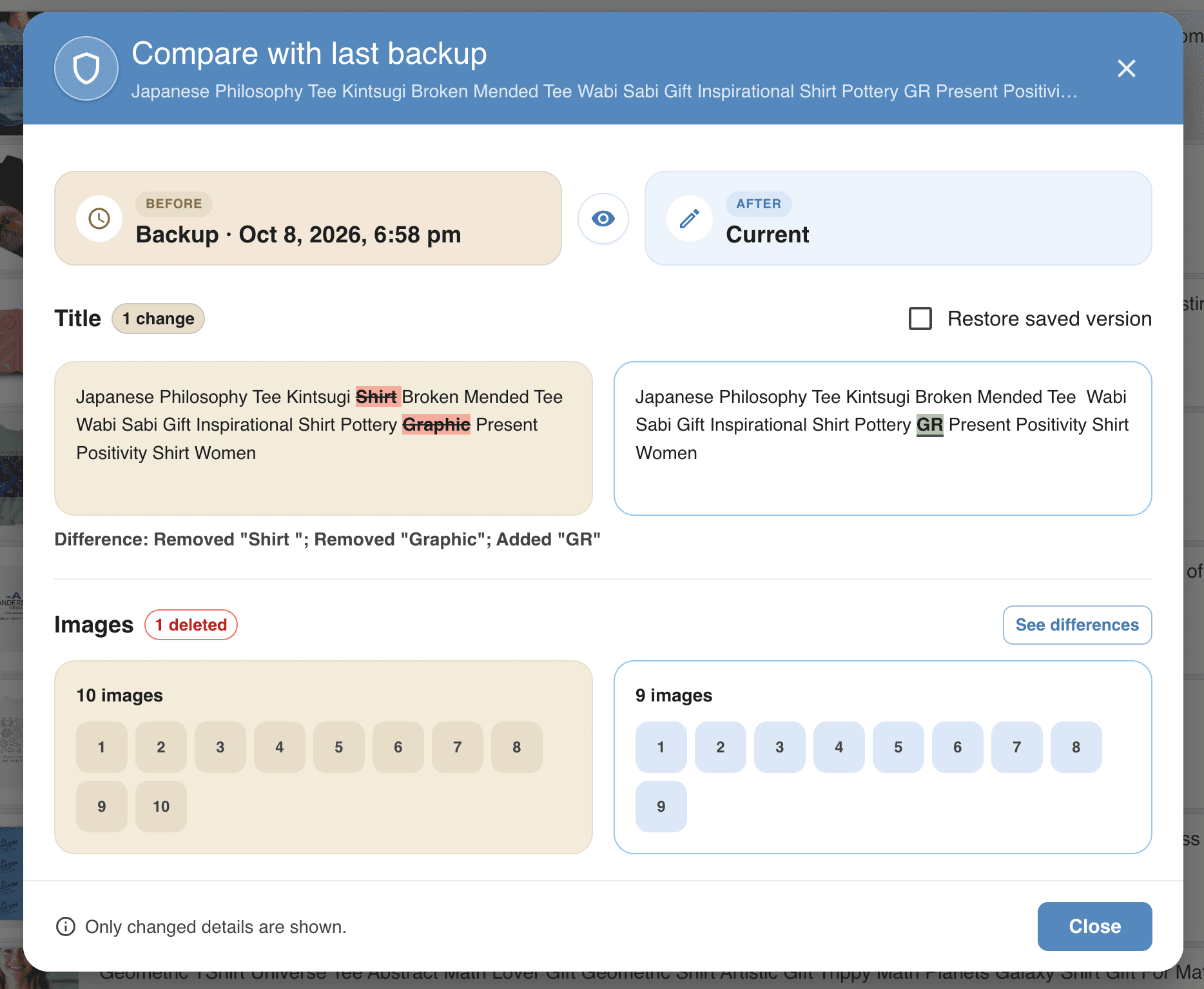Click the struck-through word Graphic

436,425
